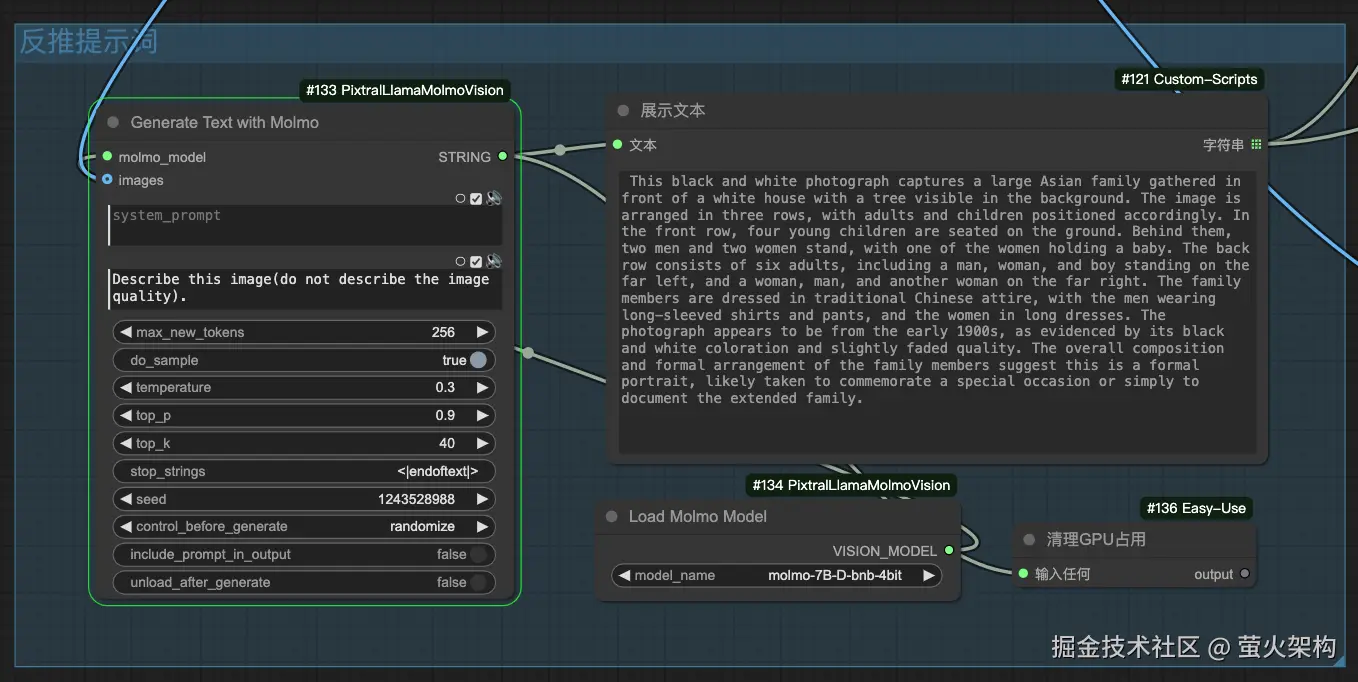Select previous control_before_generate option
The height and width of the screenshot is (682, 1358).
click(126, 526)
